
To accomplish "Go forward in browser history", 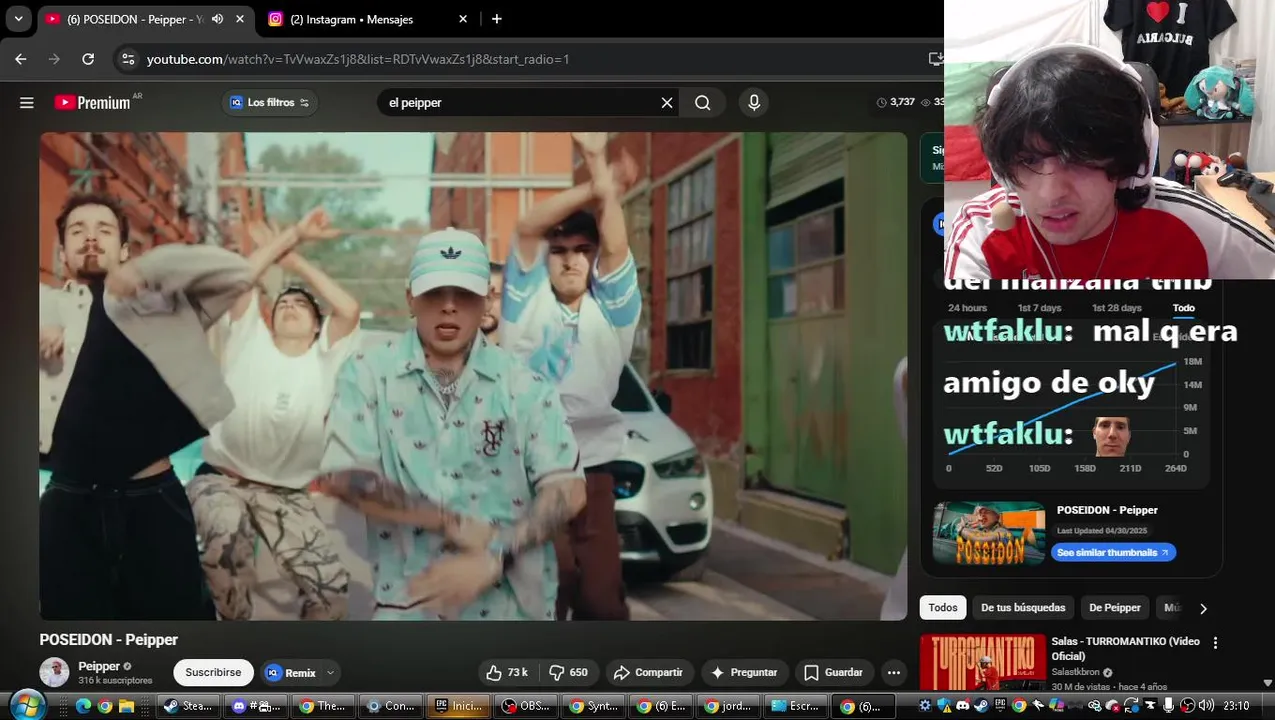I will click(55, 59).
